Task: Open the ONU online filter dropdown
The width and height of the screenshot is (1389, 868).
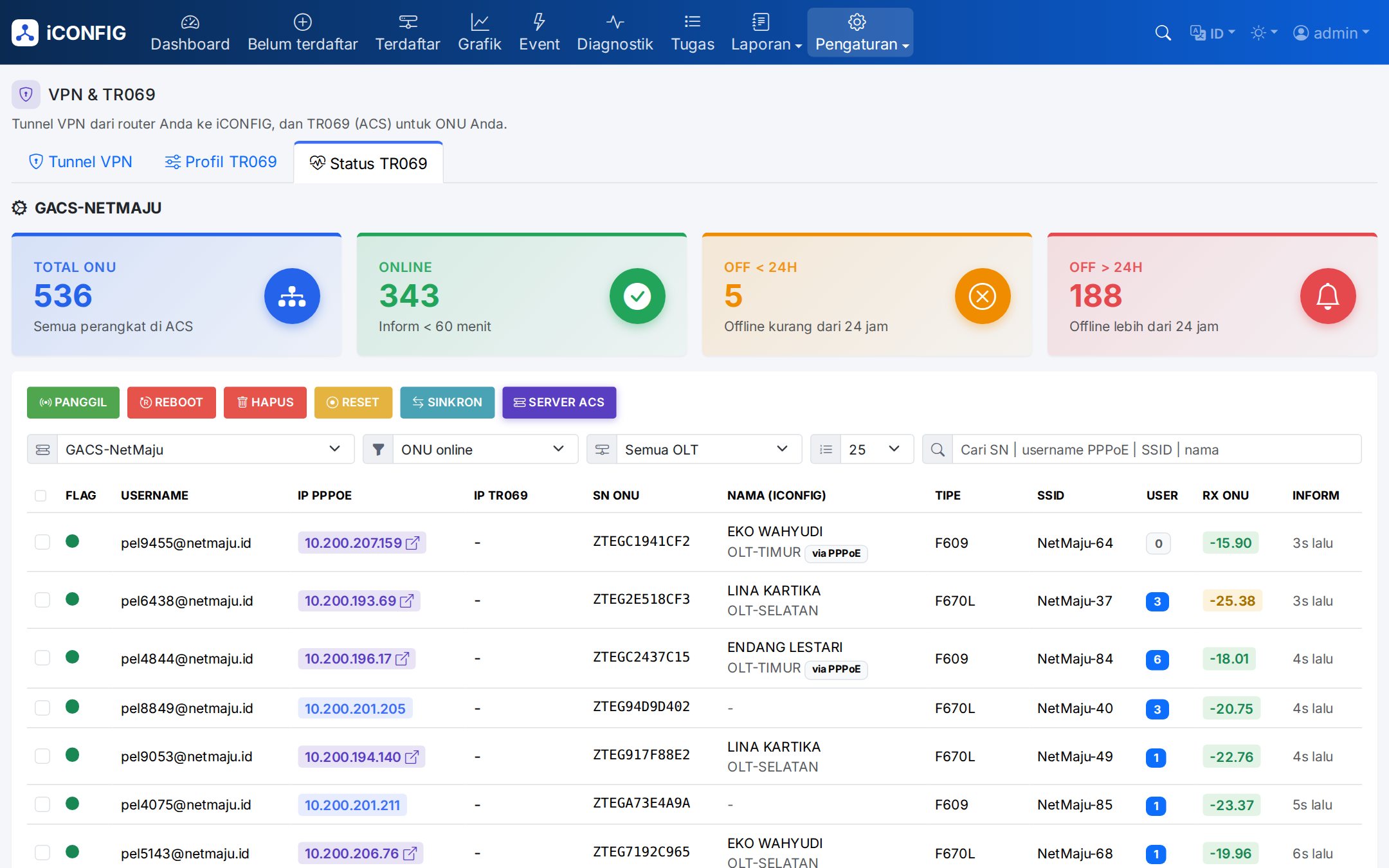Action: (486, 449)
